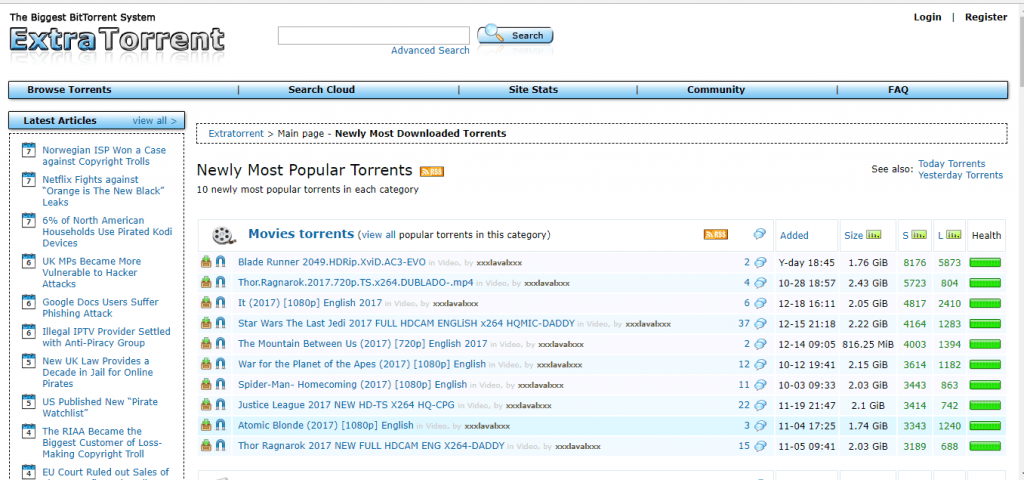The image size is (1024, 480).
Task: Open Community menu item
Action: coord(716,90)
